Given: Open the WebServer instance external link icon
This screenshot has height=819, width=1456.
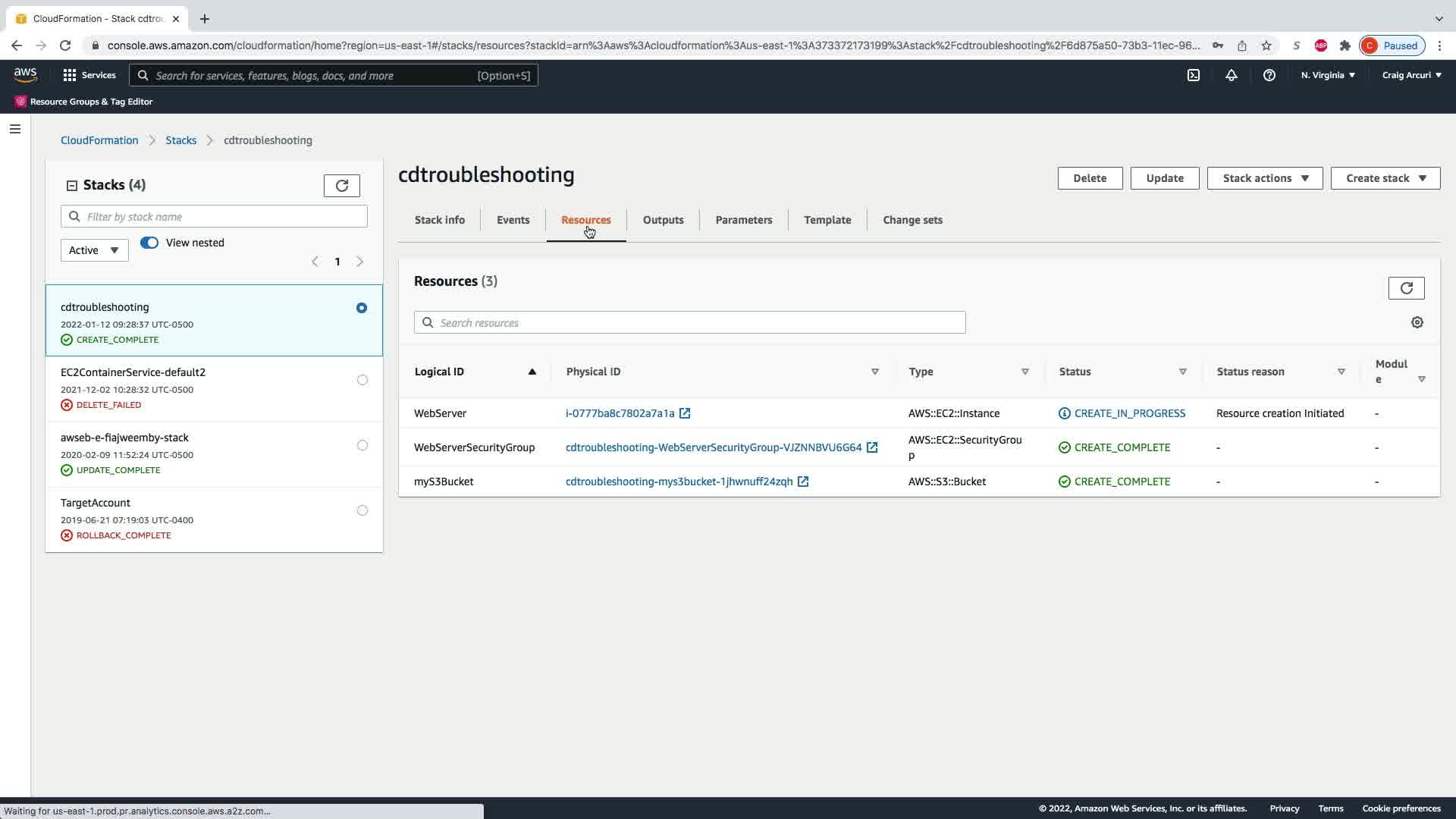Looking at the screenshot, I should click(685, 413).
